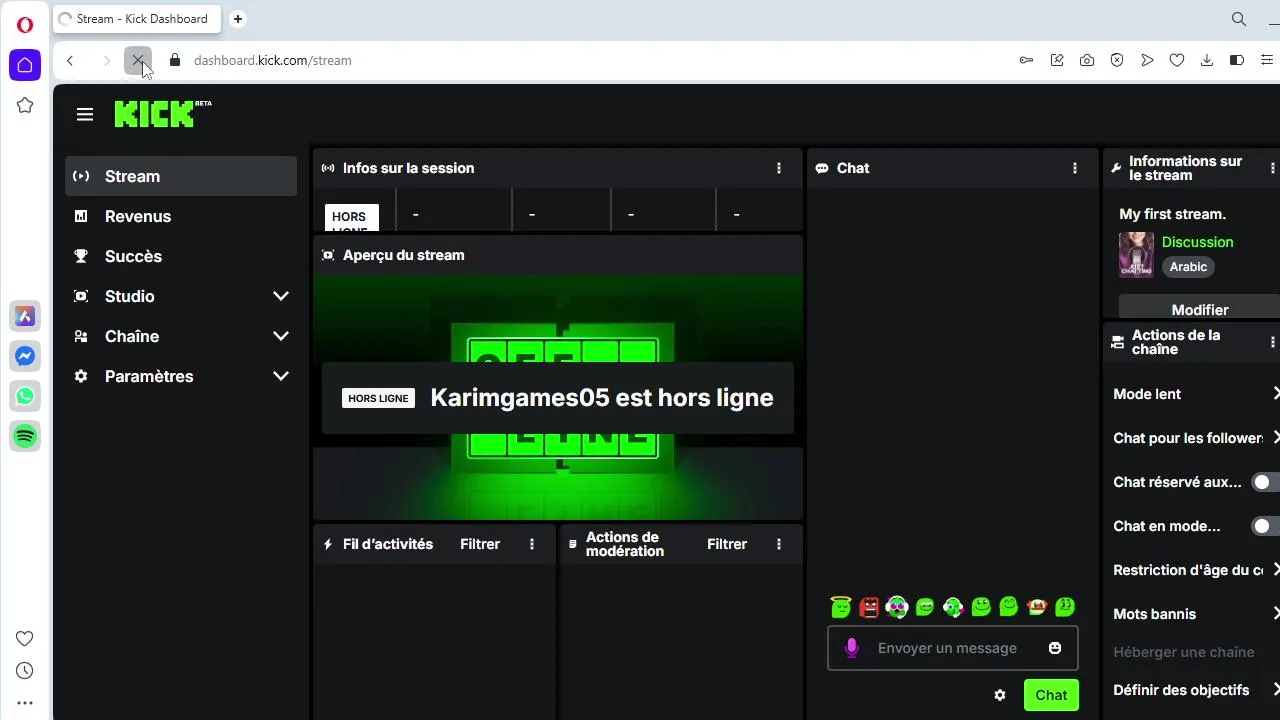This screenshot has height=720, width=1280.
Task: Open chat settings gear icon
Action: point(999,695)
